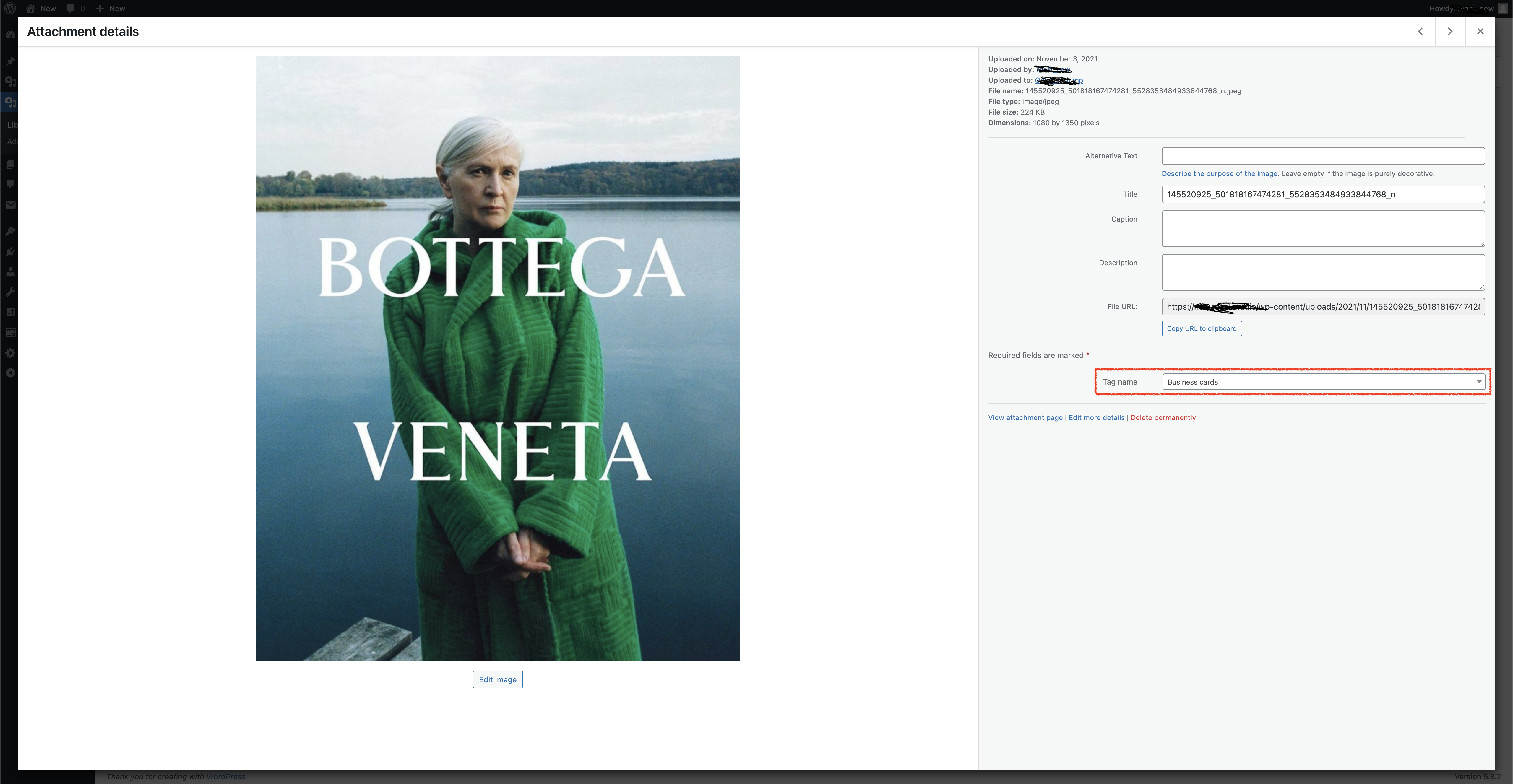This screenshot has width=1513, height=784.
Task: Open the table-layout icon in sidebar
Action: (10, 332)
